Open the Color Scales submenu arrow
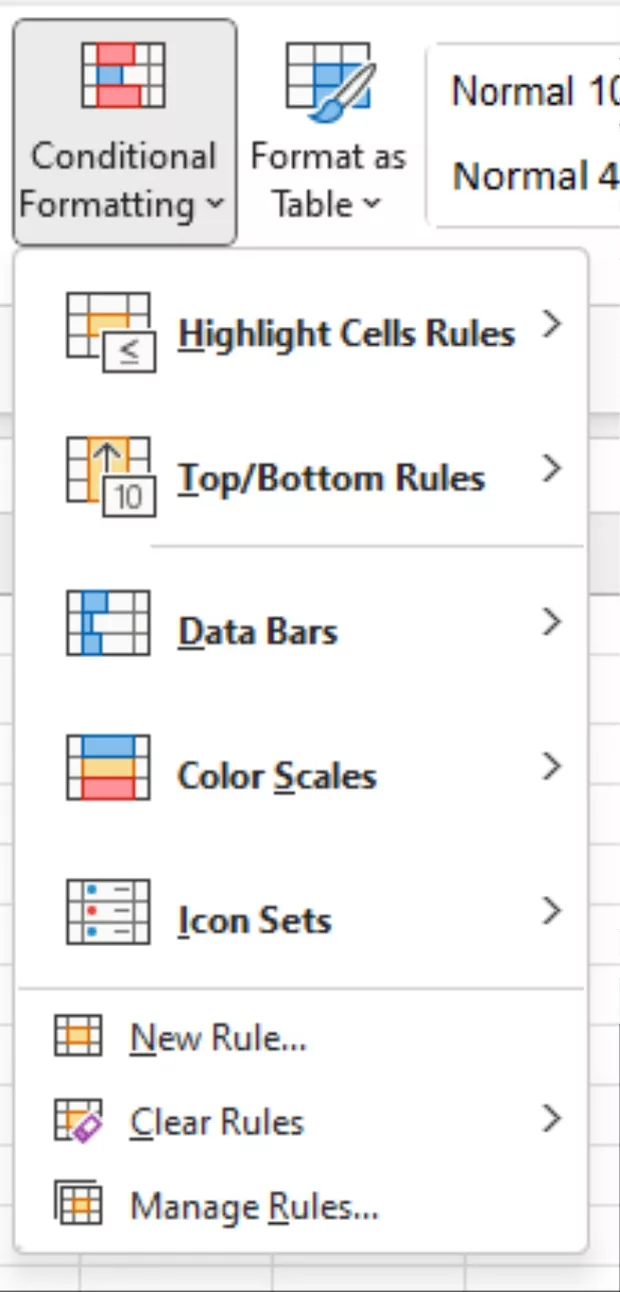620x1292 pixels. (551, 767)
